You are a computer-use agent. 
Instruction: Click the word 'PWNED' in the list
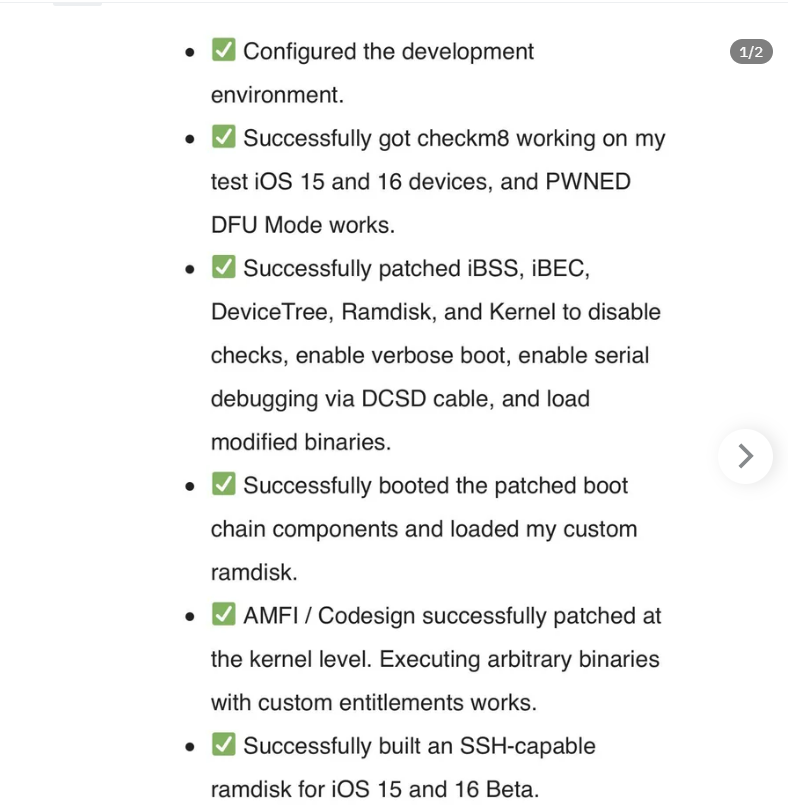click(588, 182)
